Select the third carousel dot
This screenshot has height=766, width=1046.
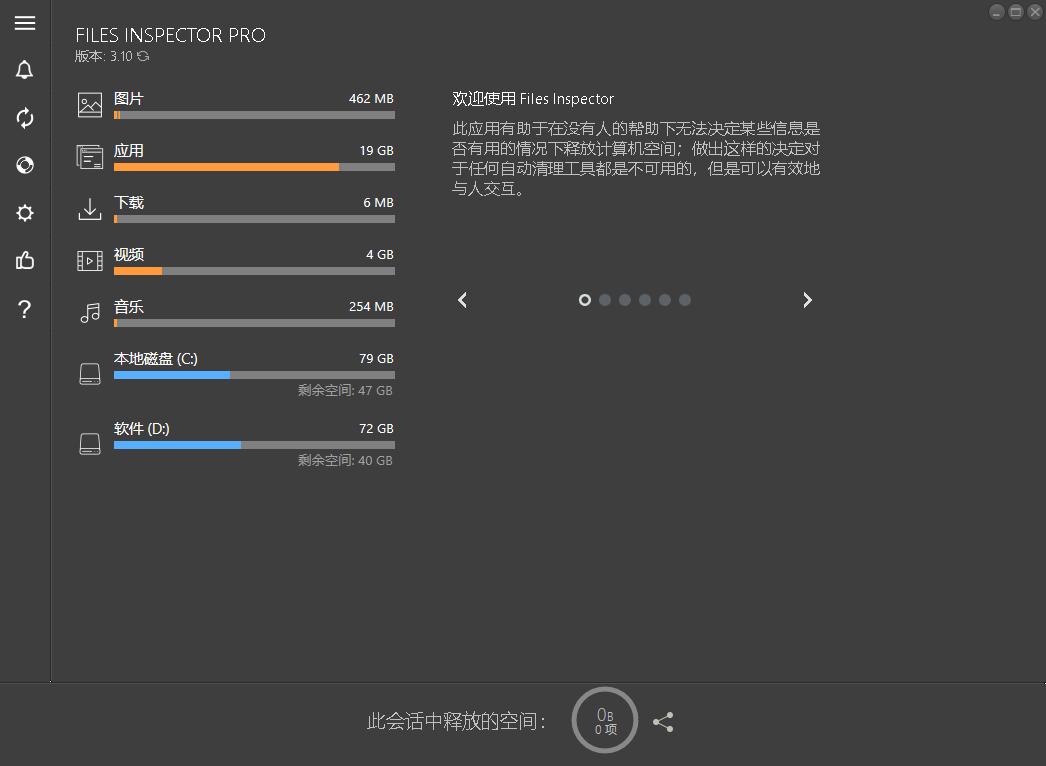point(624,299)
